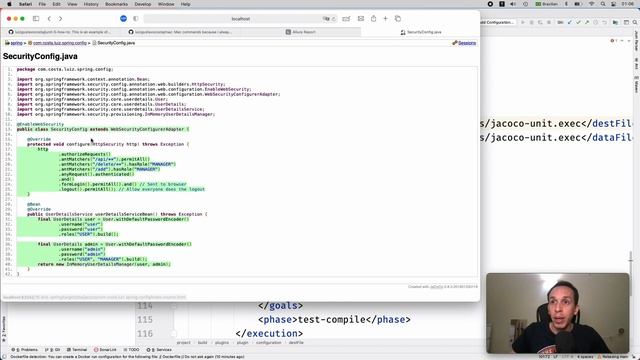Click the Git commit checkmark in IDE
Screen dimensions: 640x360
(578, 22)
